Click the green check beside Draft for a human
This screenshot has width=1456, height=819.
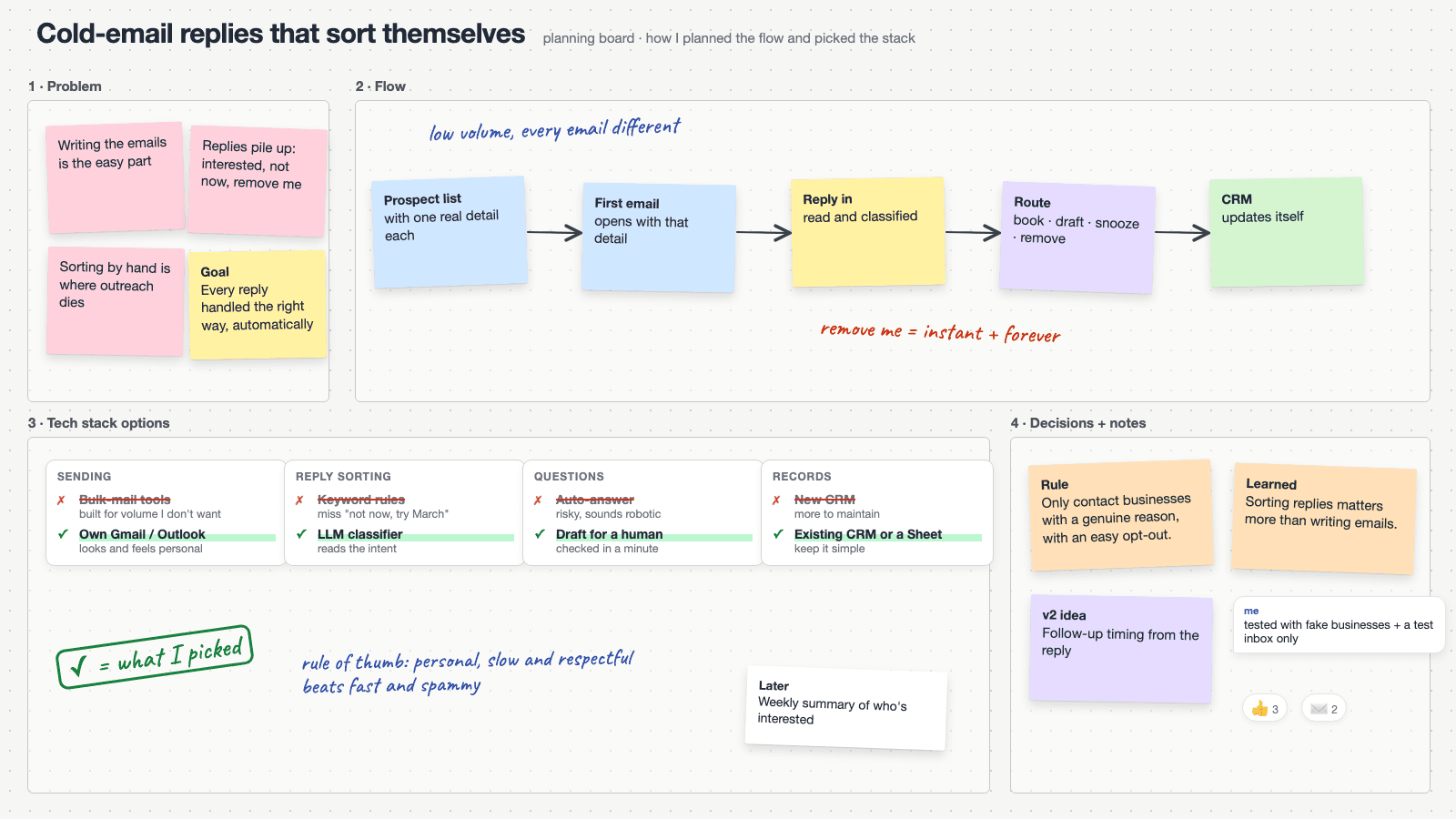tap(540, 534)
